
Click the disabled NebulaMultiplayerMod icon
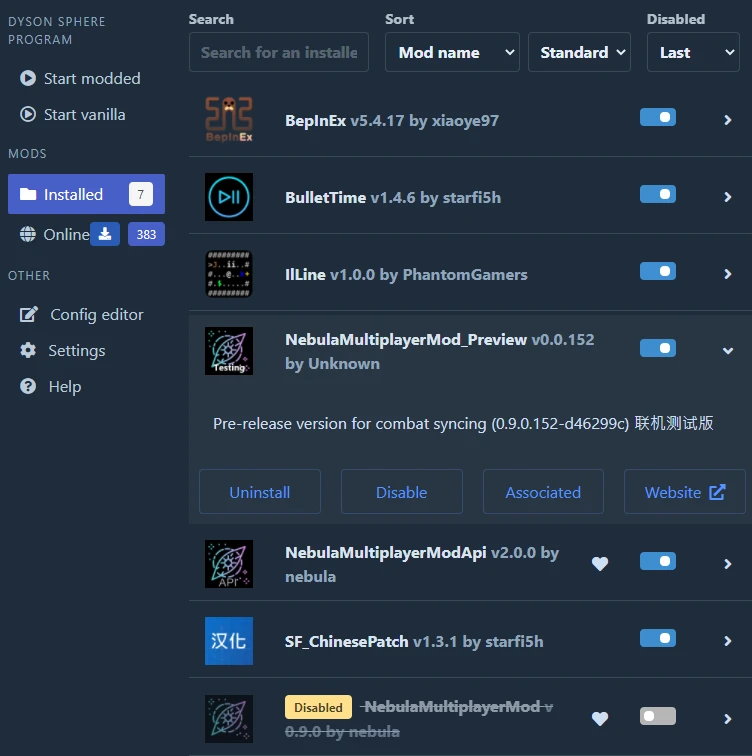coord(229,718)
